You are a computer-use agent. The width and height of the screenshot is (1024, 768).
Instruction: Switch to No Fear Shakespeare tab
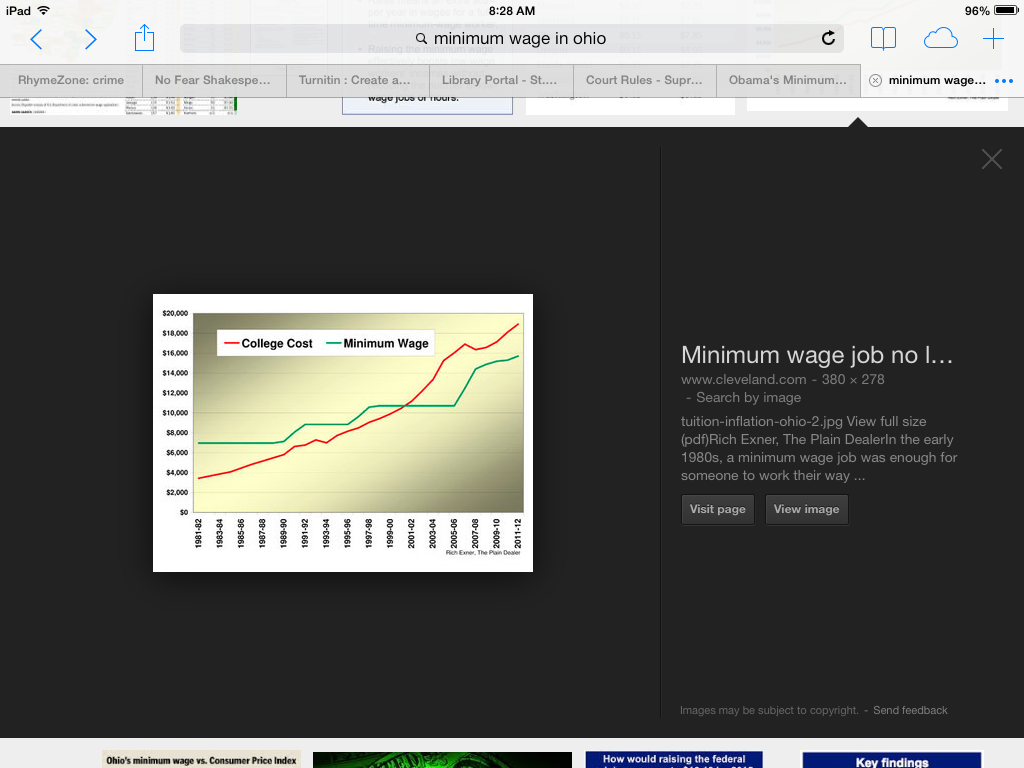click(213, 80)
